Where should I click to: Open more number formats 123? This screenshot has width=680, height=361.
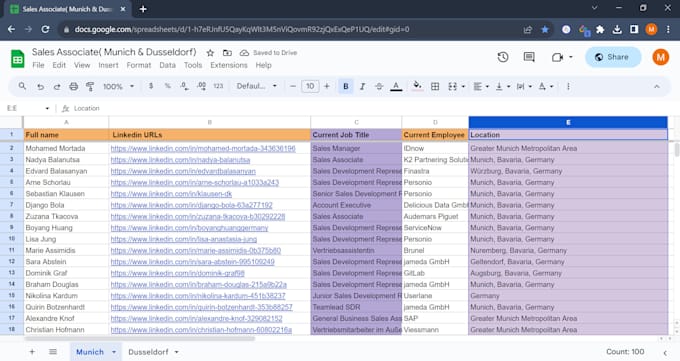click(x=218, y=86)
